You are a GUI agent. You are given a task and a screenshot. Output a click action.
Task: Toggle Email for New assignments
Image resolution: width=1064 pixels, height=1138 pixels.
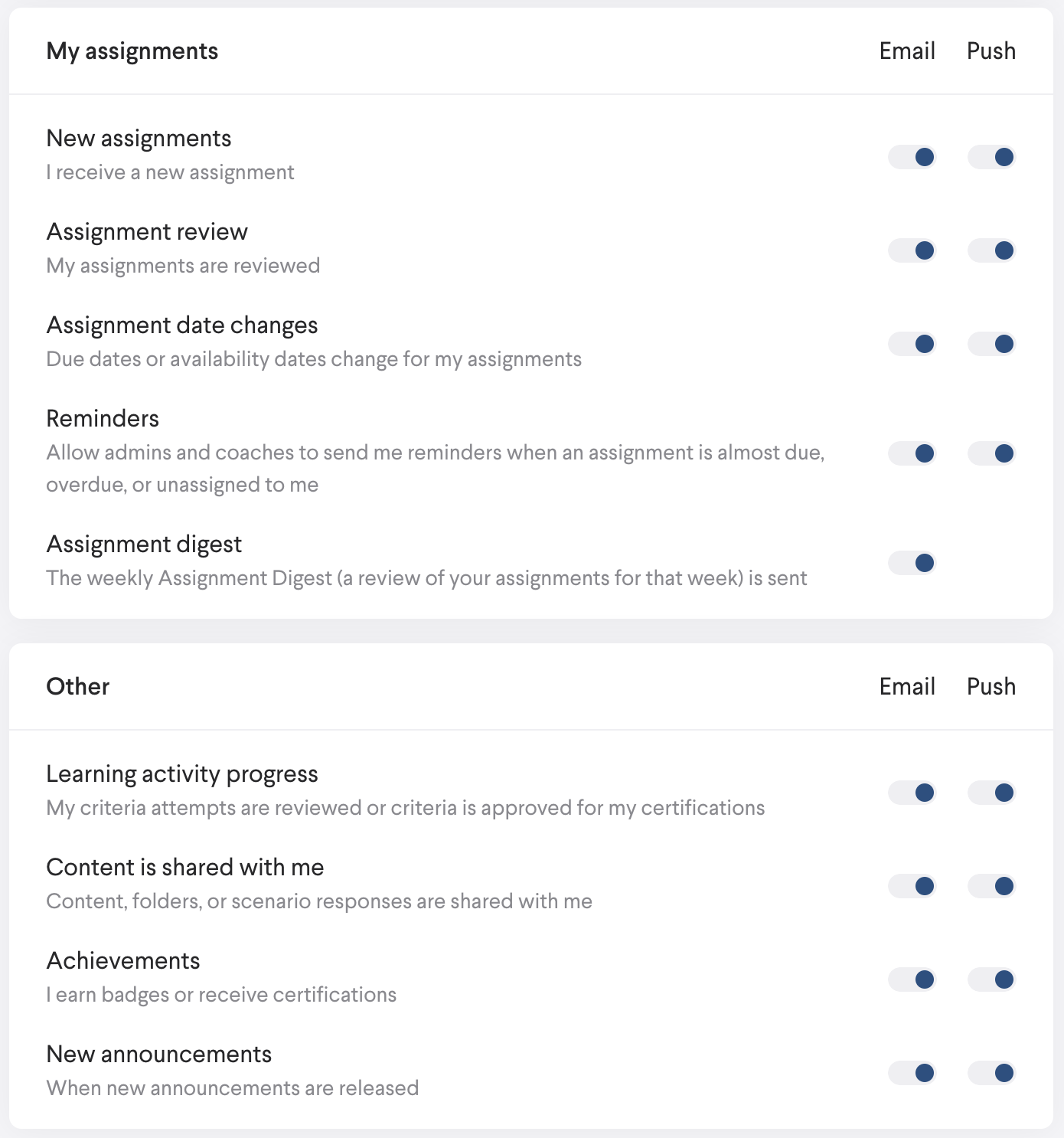(912, 157)
